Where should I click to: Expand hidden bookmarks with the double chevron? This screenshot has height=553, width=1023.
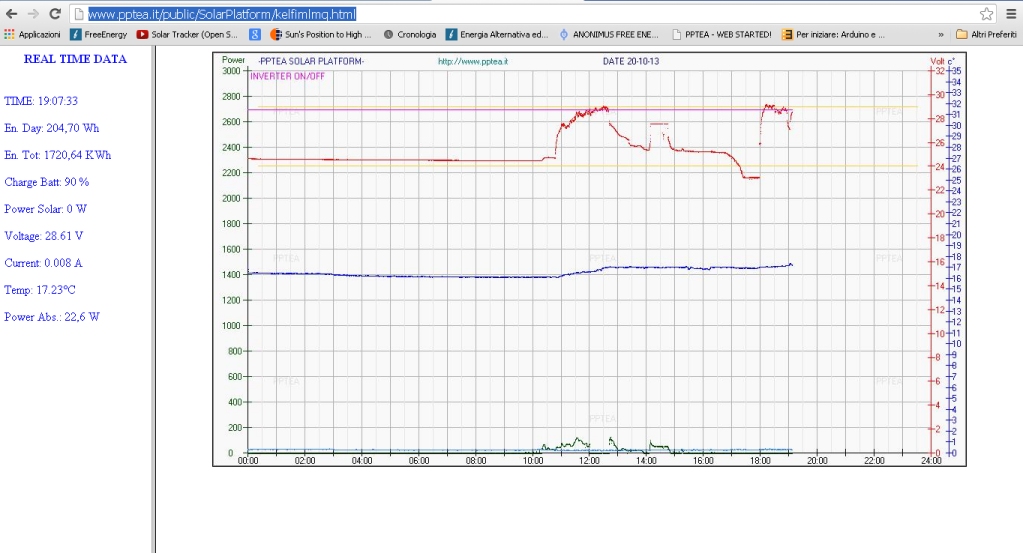(941, 35)
